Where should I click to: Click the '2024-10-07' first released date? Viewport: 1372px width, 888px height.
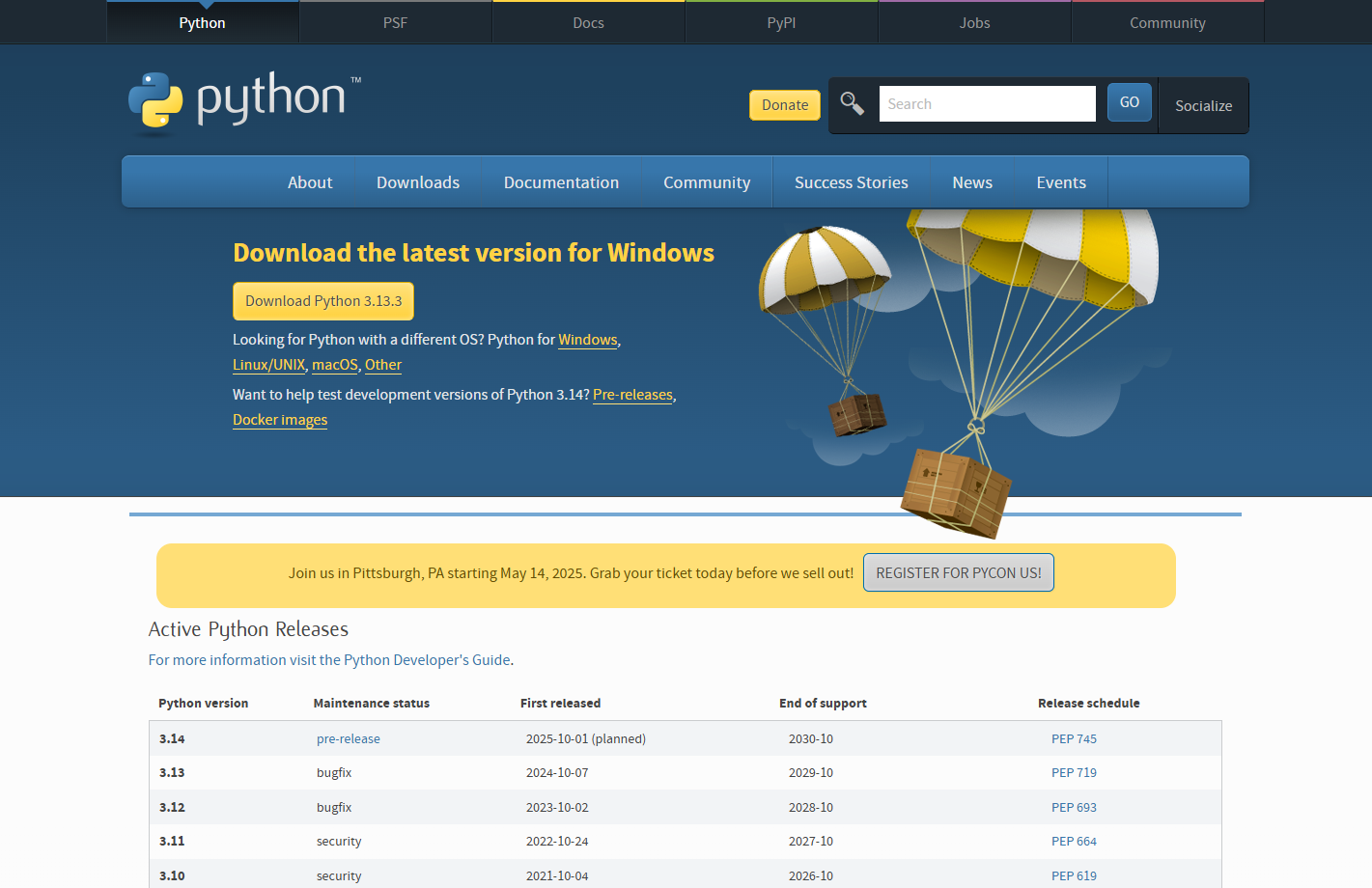click(x=557, y=773)
